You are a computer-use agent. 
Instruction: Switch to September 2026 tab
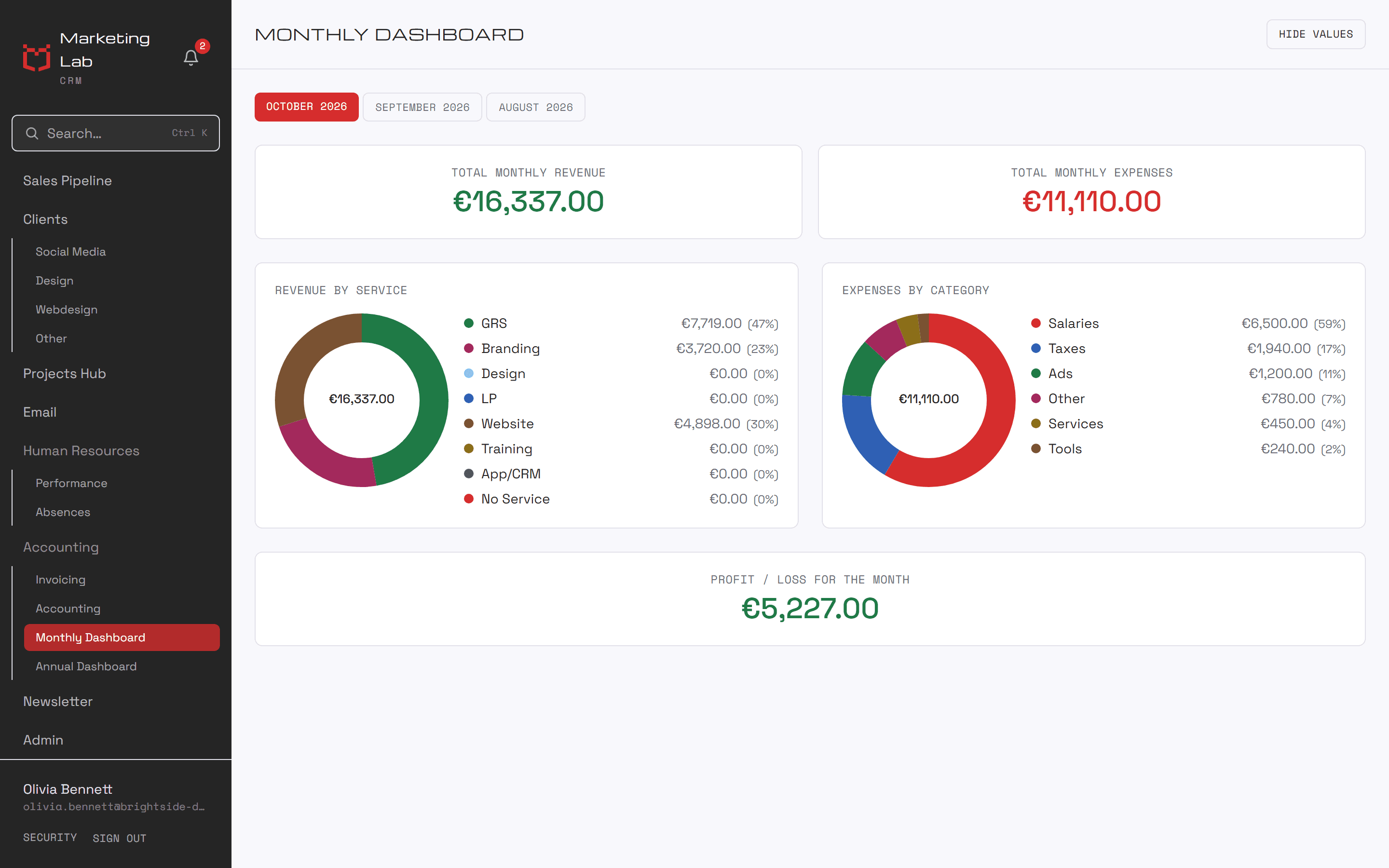coord(422,108)
